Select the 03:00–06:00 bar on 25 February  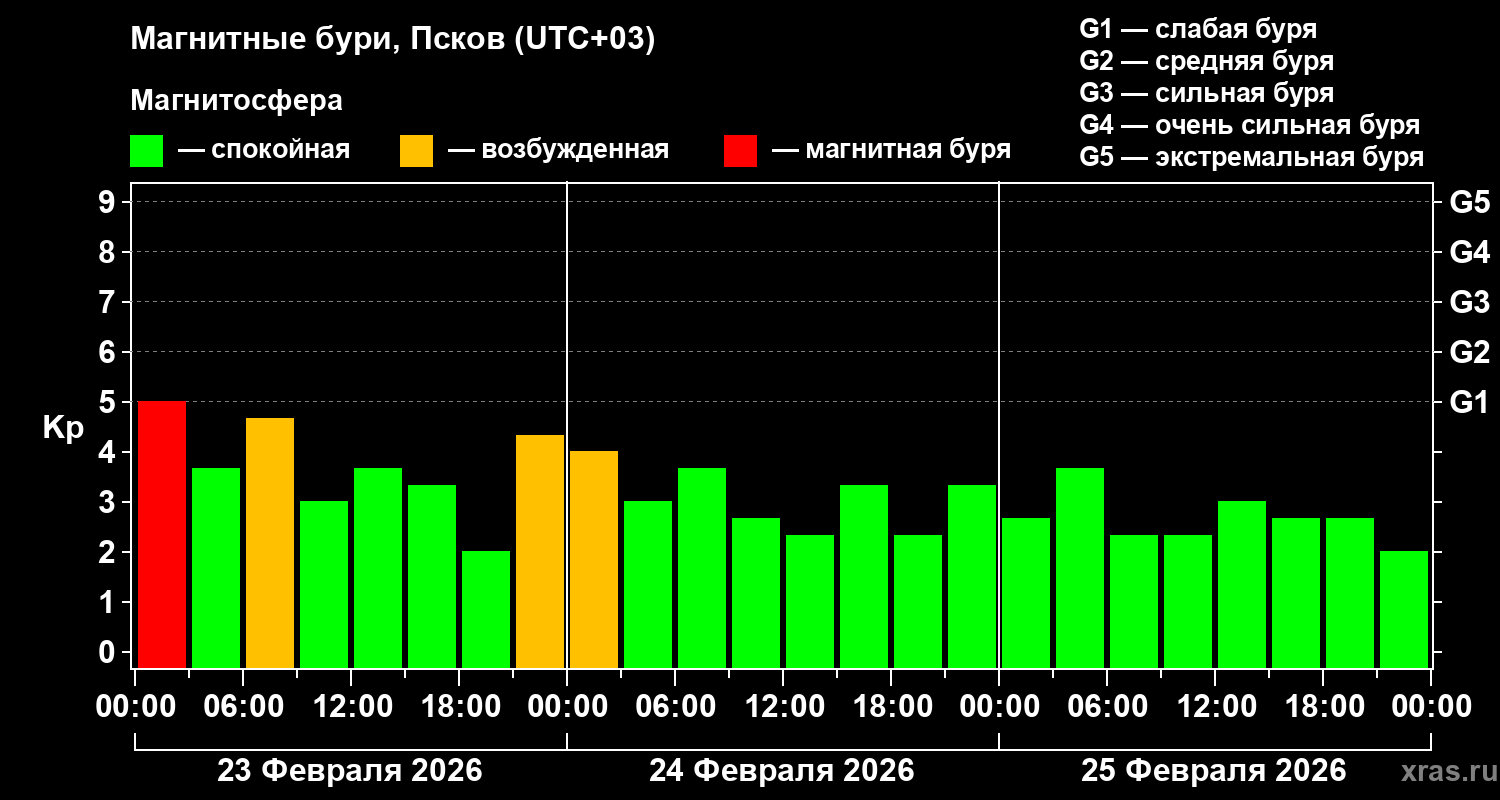(x=1080, y=568)
